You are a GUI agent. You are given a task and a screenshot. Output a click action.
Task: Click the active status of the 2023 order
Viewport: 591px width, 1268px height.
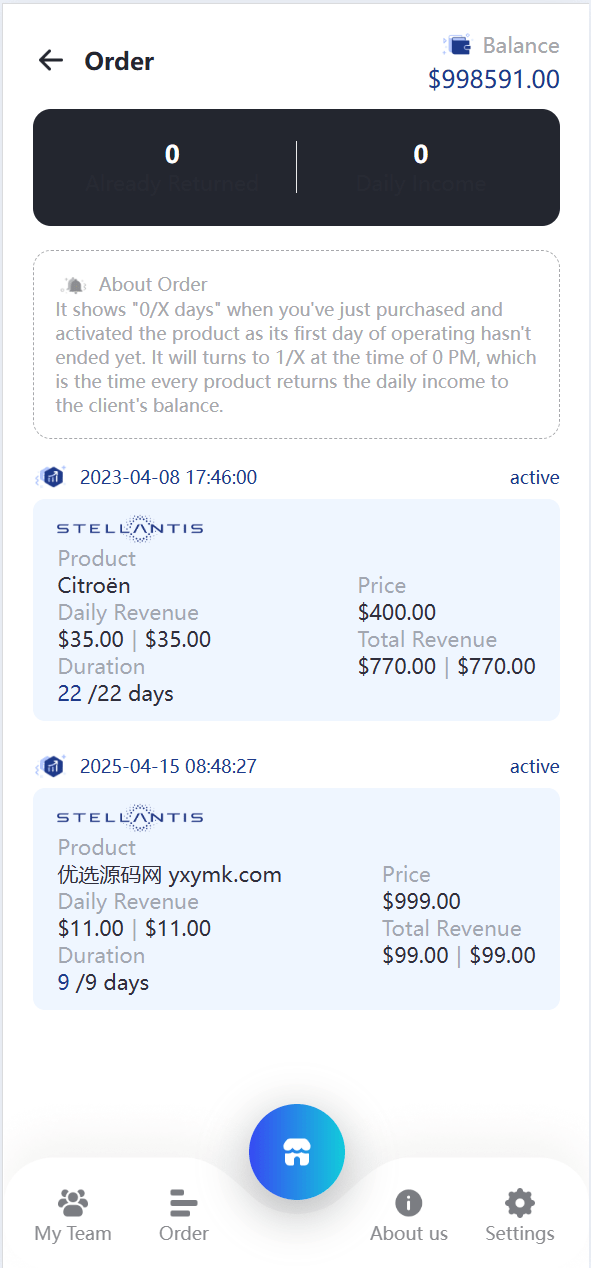[x=535, y=477]
